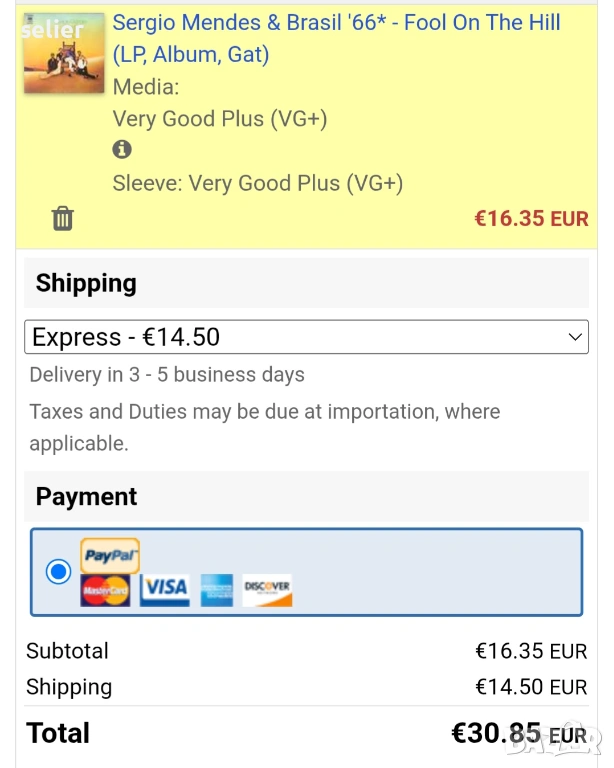Click the shipping cost €14.50 EUR
This screenshot has height=768, width=614.
[531, 687]
